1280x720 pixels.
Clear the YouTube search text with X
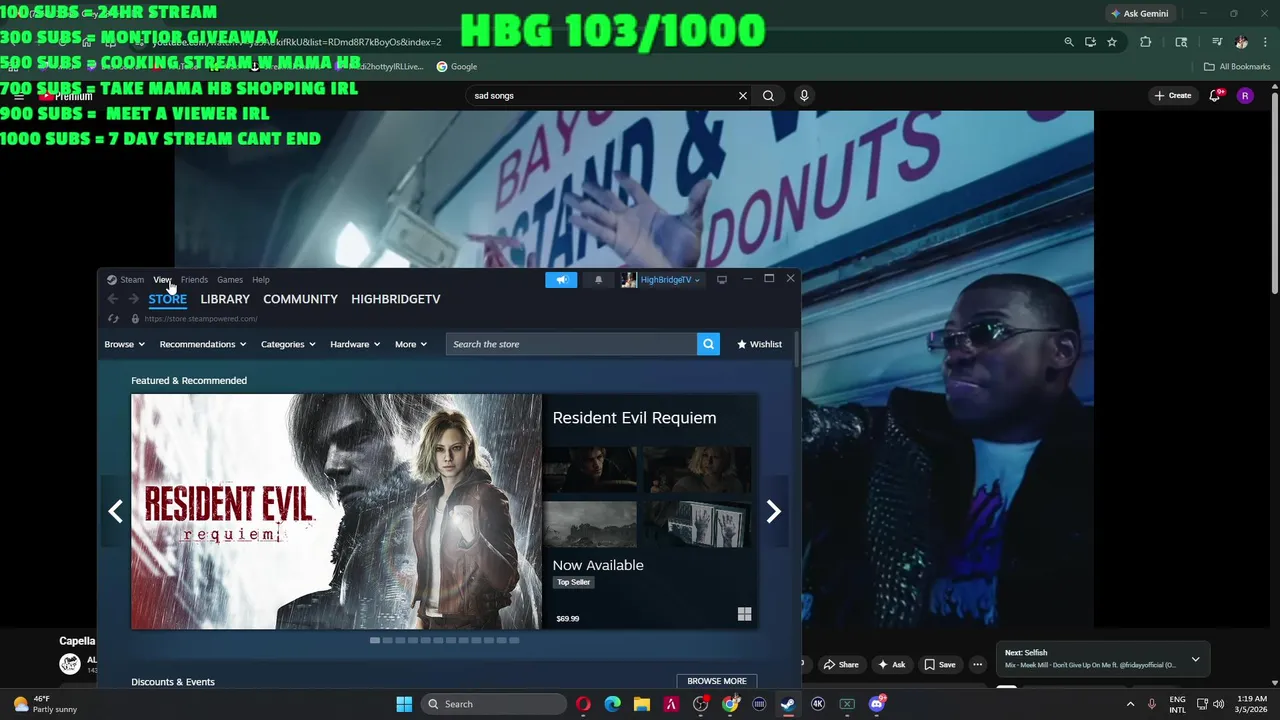743,96
